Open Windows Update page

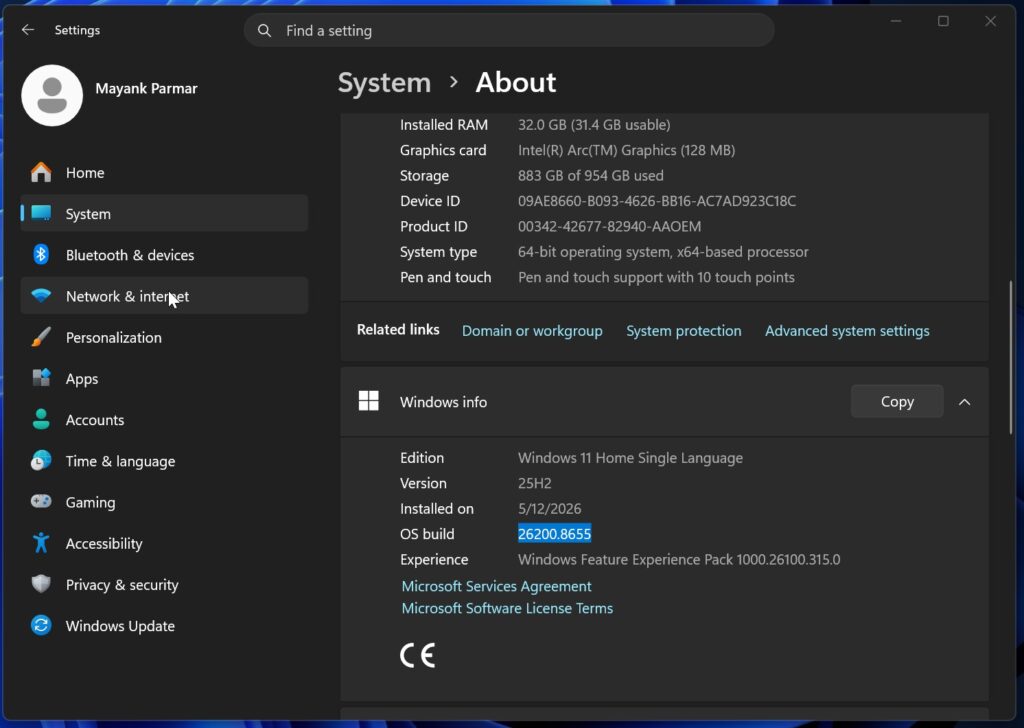point(165,625)
